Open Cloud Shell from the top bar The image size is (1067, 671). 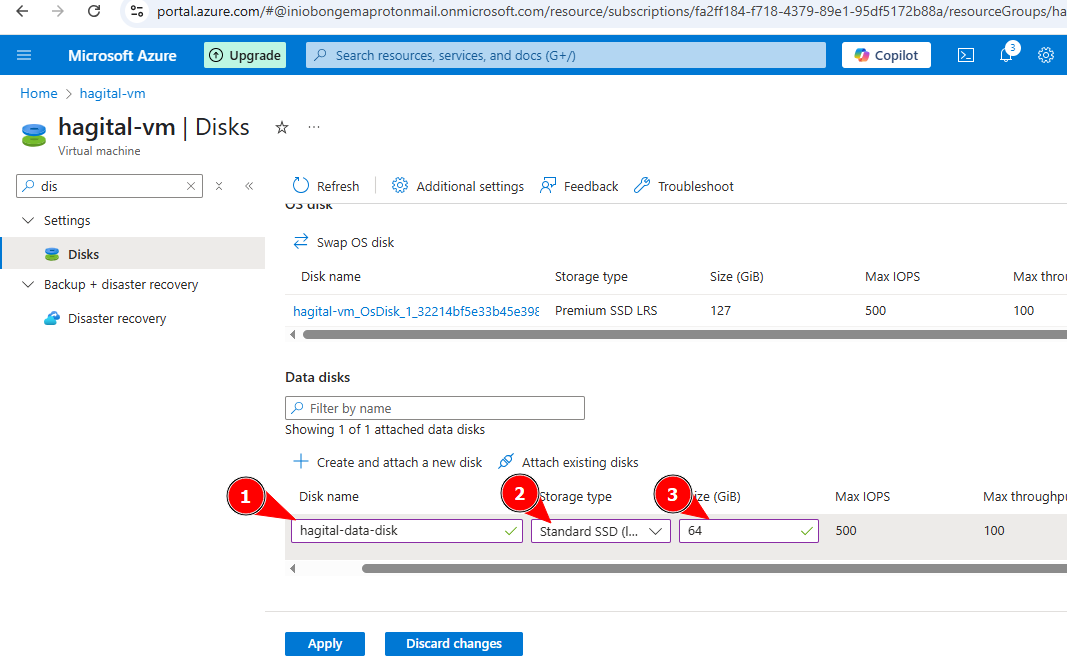tap(966, 55)
